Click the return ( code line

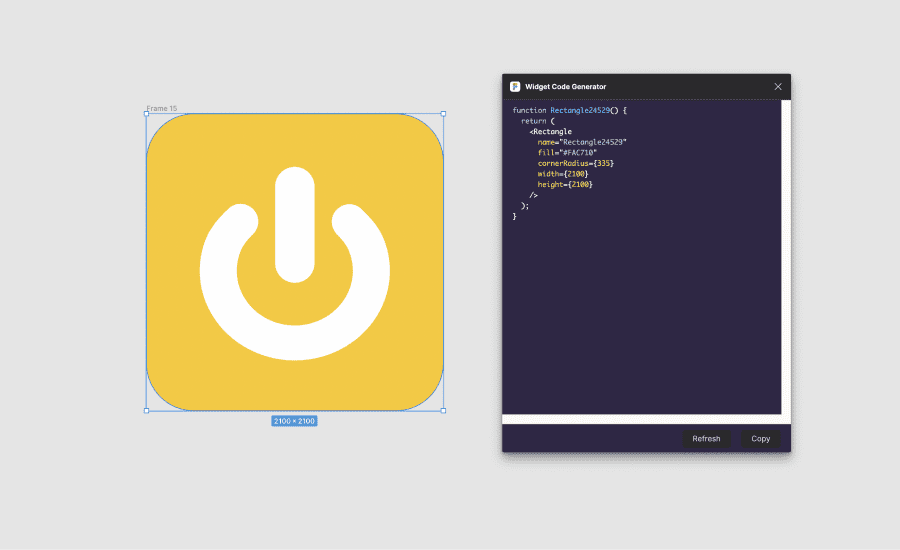click(538, 121)
